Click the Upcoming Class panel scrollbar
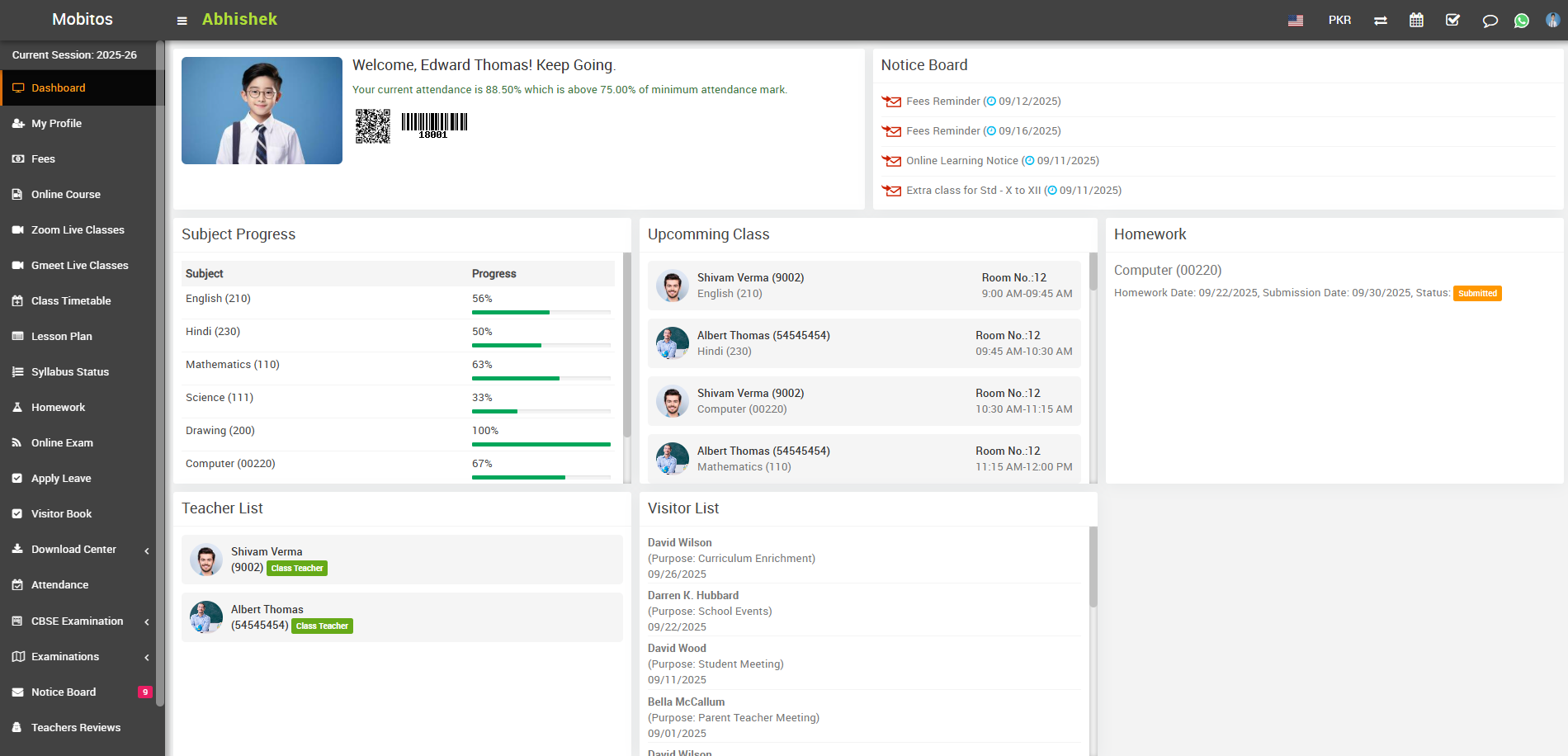 (1093, 272)
